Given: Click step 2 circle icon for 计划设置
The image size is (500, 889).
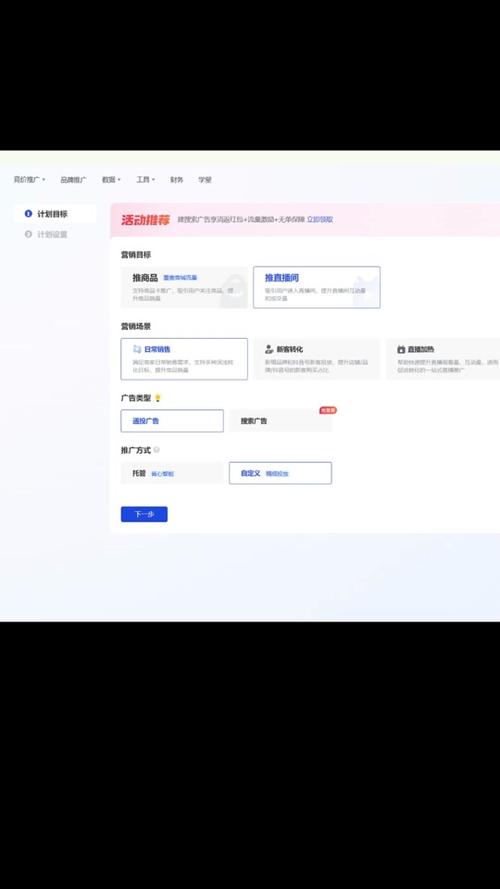Looking at the screenshot, I should click(x=28, y=234).
